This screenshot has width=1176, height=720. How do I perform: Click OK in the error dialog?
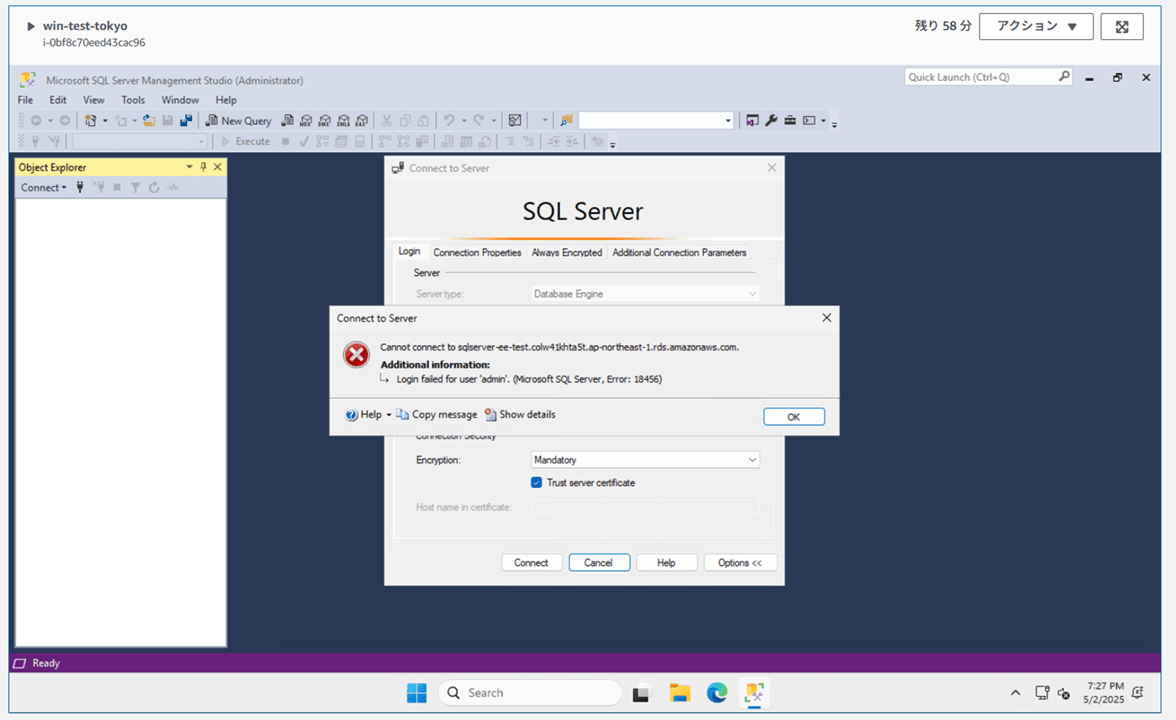pyautogui.click(x=794, y=417)
